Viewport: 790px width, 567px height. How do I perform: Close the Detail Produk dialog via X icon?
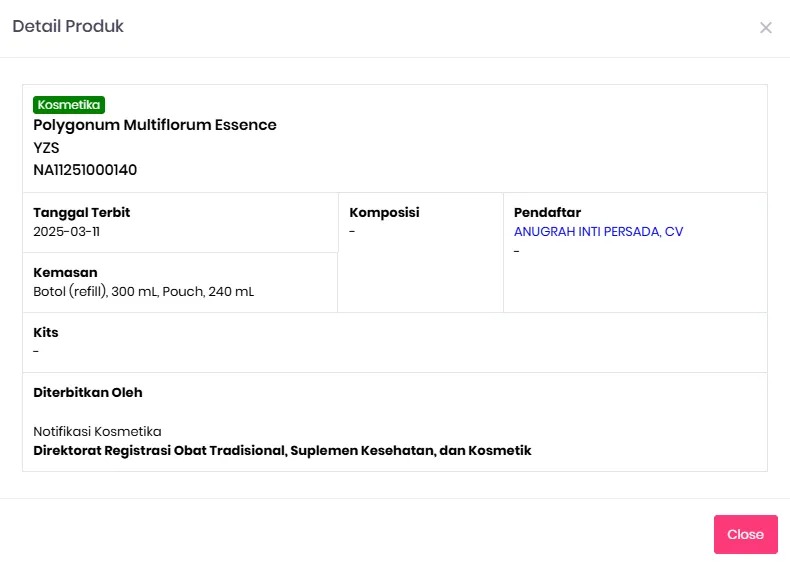click(x=766, y=28)
